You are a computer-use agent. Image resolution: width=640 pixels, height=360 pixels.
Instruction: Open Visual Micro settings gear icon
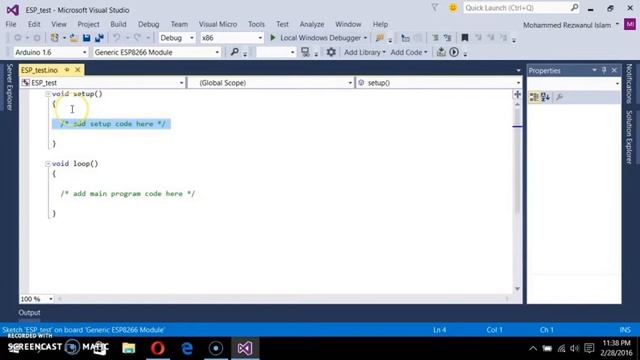(331, 52)
